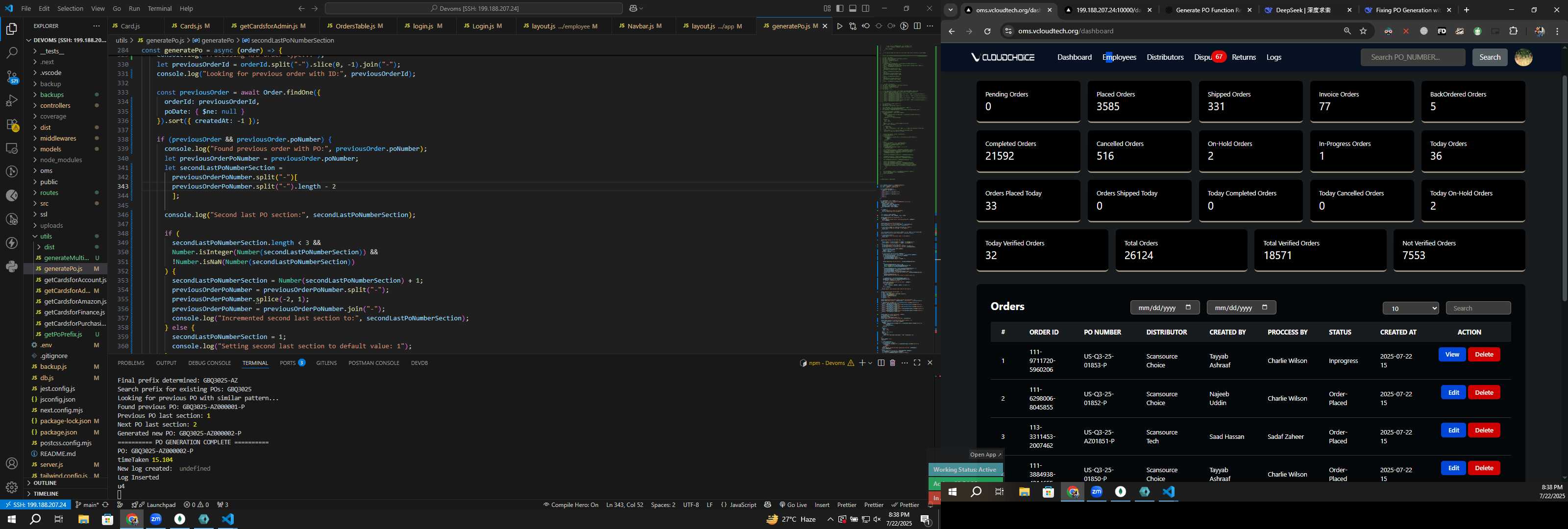1568x529 pixels.
Task: Click Chrome back arrow
Action: (952, 31)
